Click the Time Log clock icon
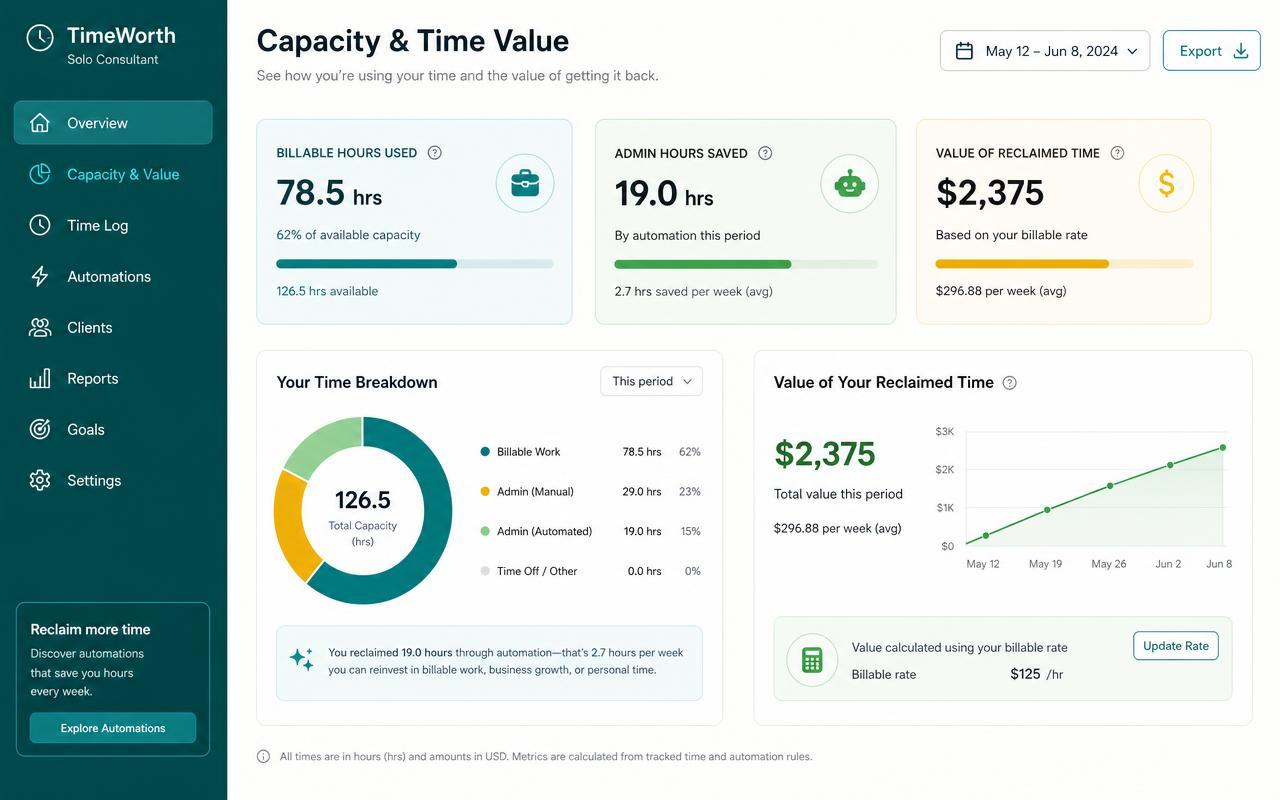This screenshot has height=800, width=1280. click(40, 225)
